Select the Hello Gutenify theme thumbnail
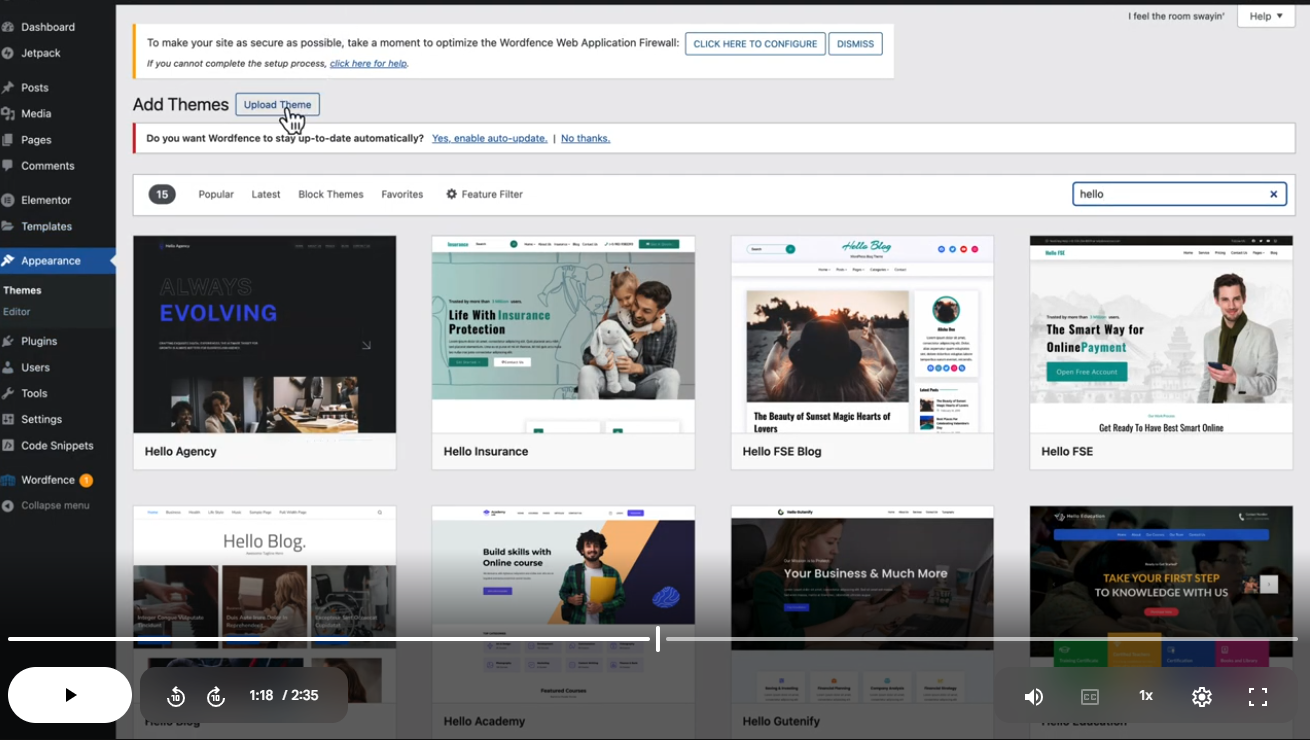This screenshot has width=1310, height=740. tap(862, 604)
